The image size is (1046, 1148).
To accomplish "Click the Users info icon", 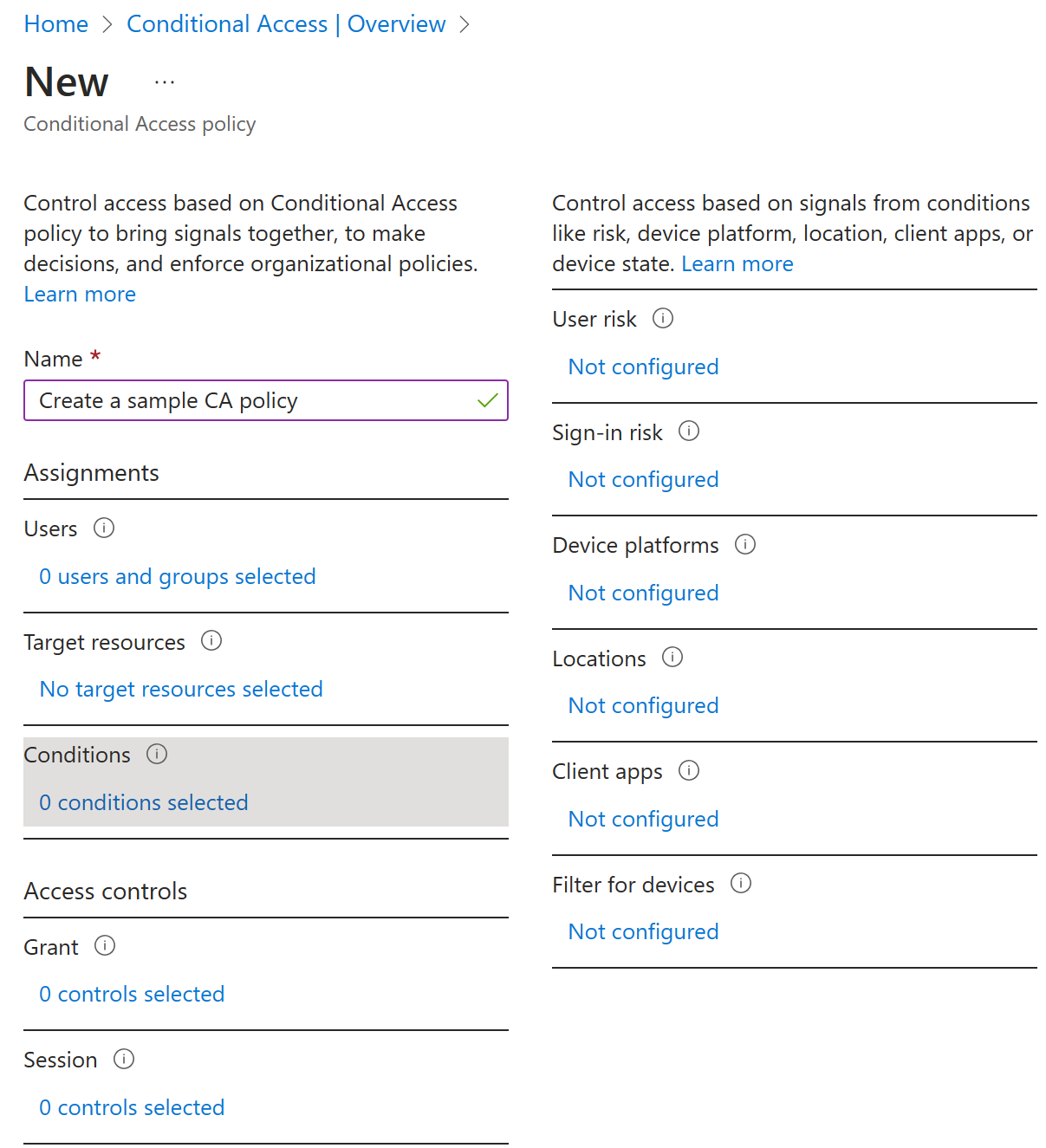I will click(103, 529).
